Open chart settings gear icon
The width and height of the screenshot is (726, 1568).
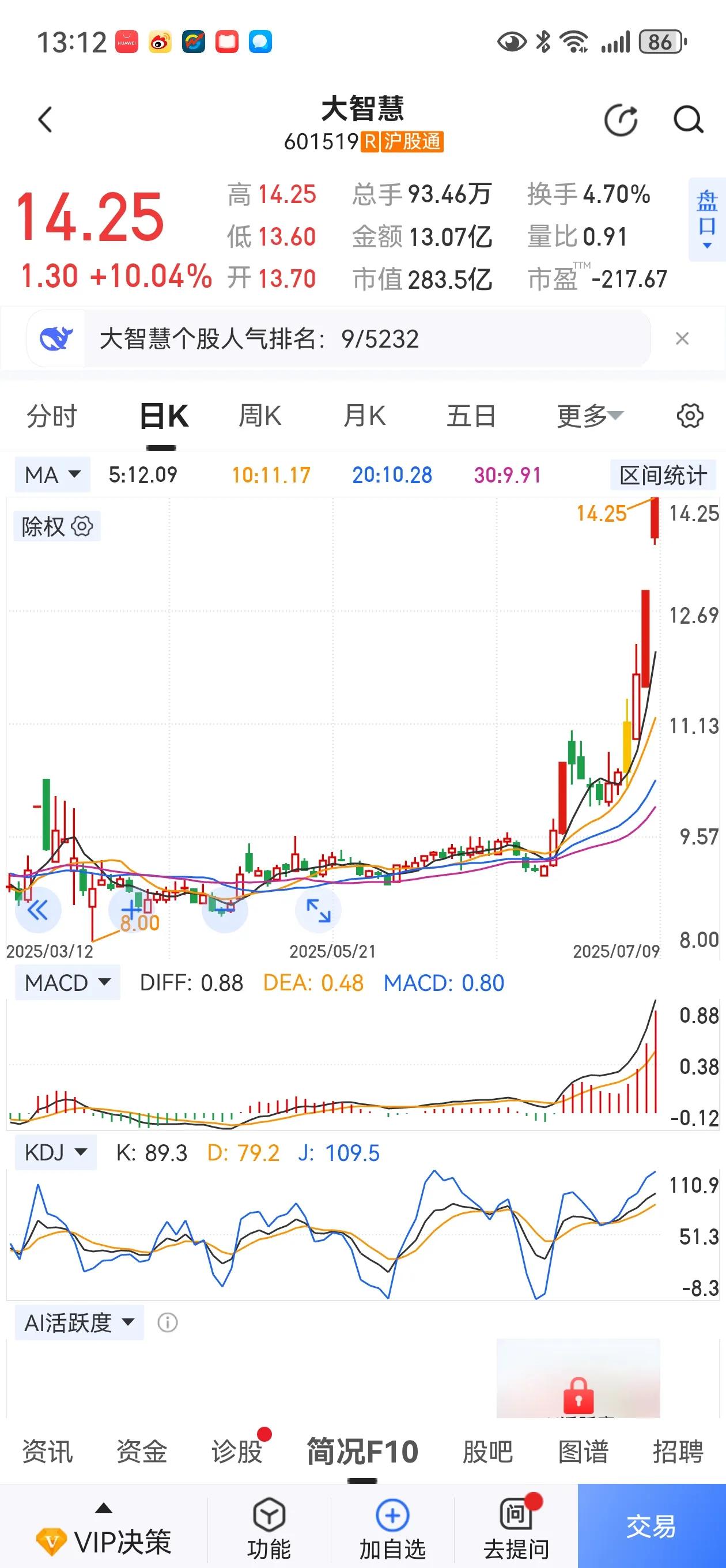(x=690, y=416)
